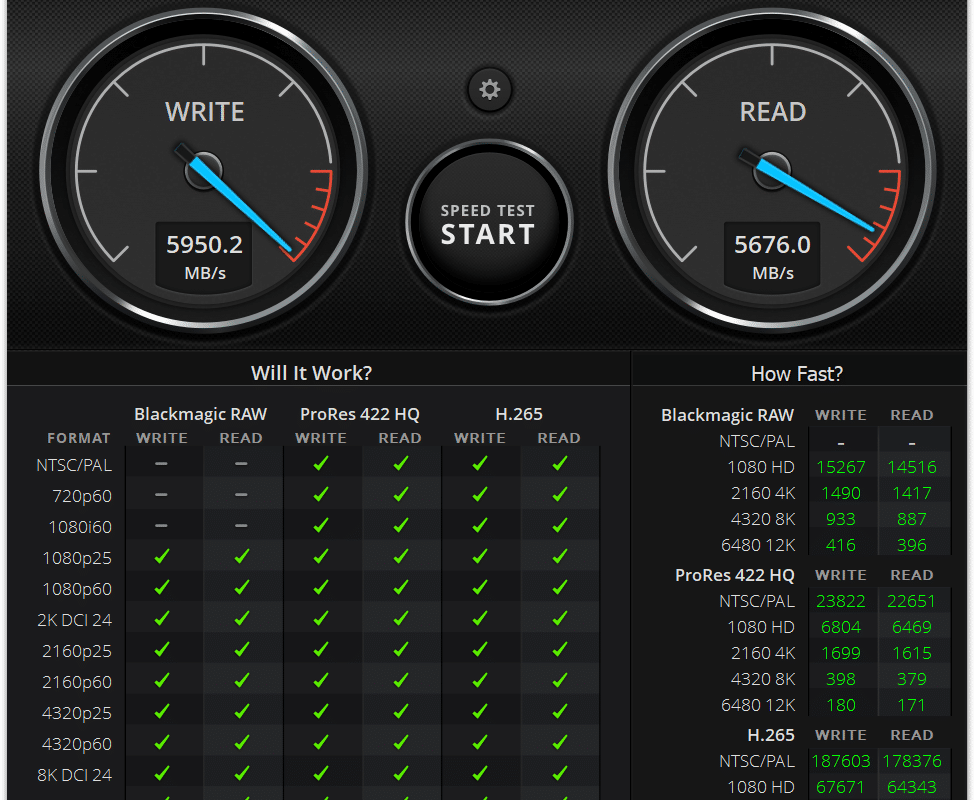Click 2K DCI 24 ProRes write checkmark

[321, 619]
